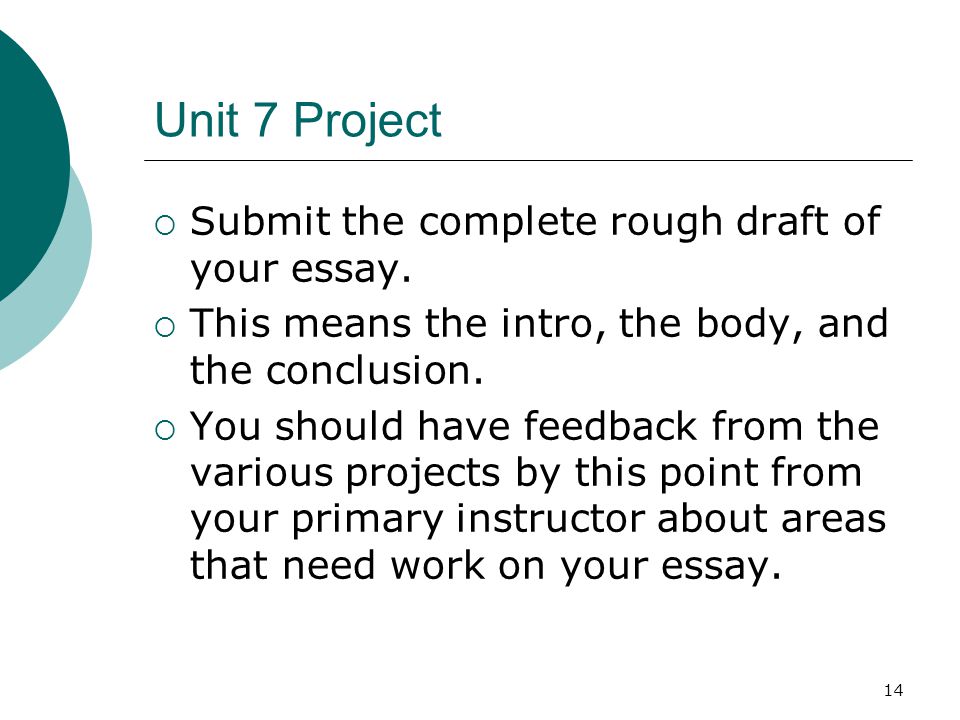Select the third bullet circle marker

point(165,430)
